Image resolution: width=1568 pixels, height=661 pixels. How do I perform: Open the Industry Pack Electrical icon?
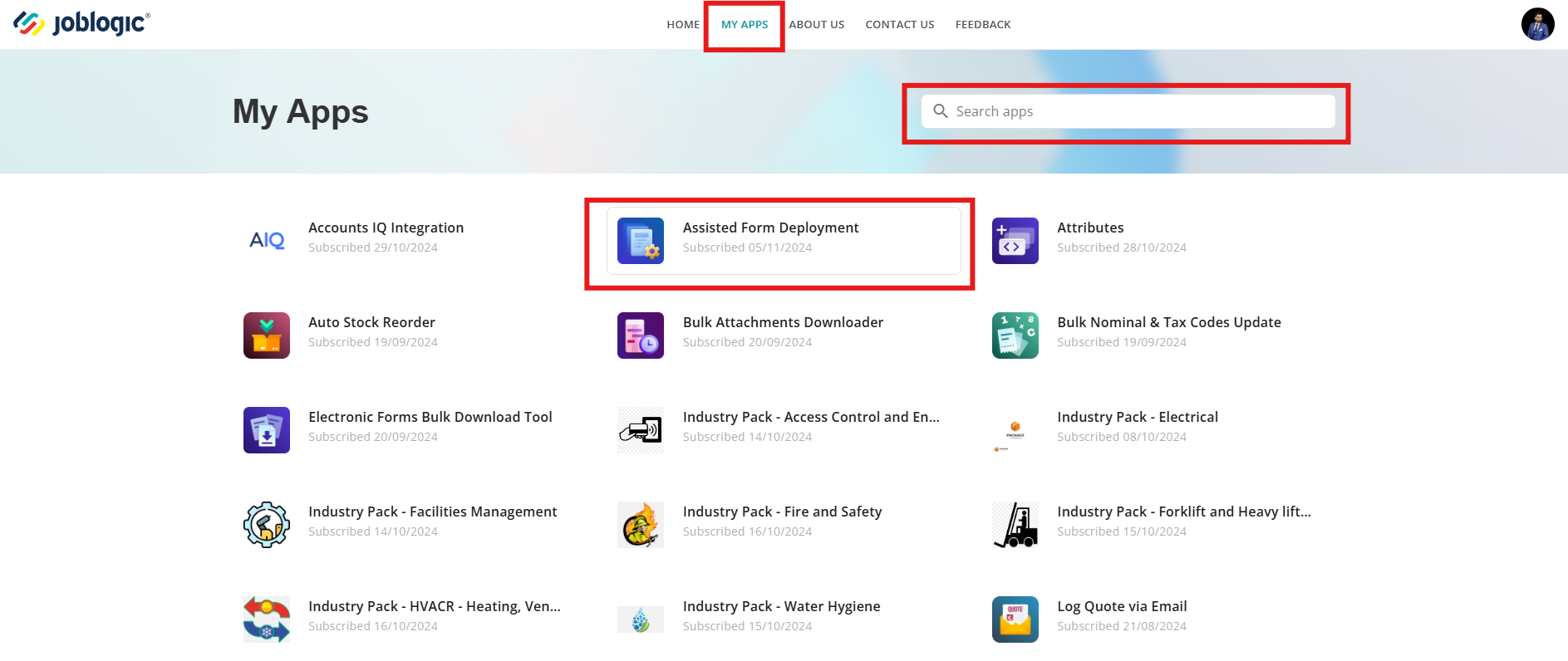(x=1015, y=430)
